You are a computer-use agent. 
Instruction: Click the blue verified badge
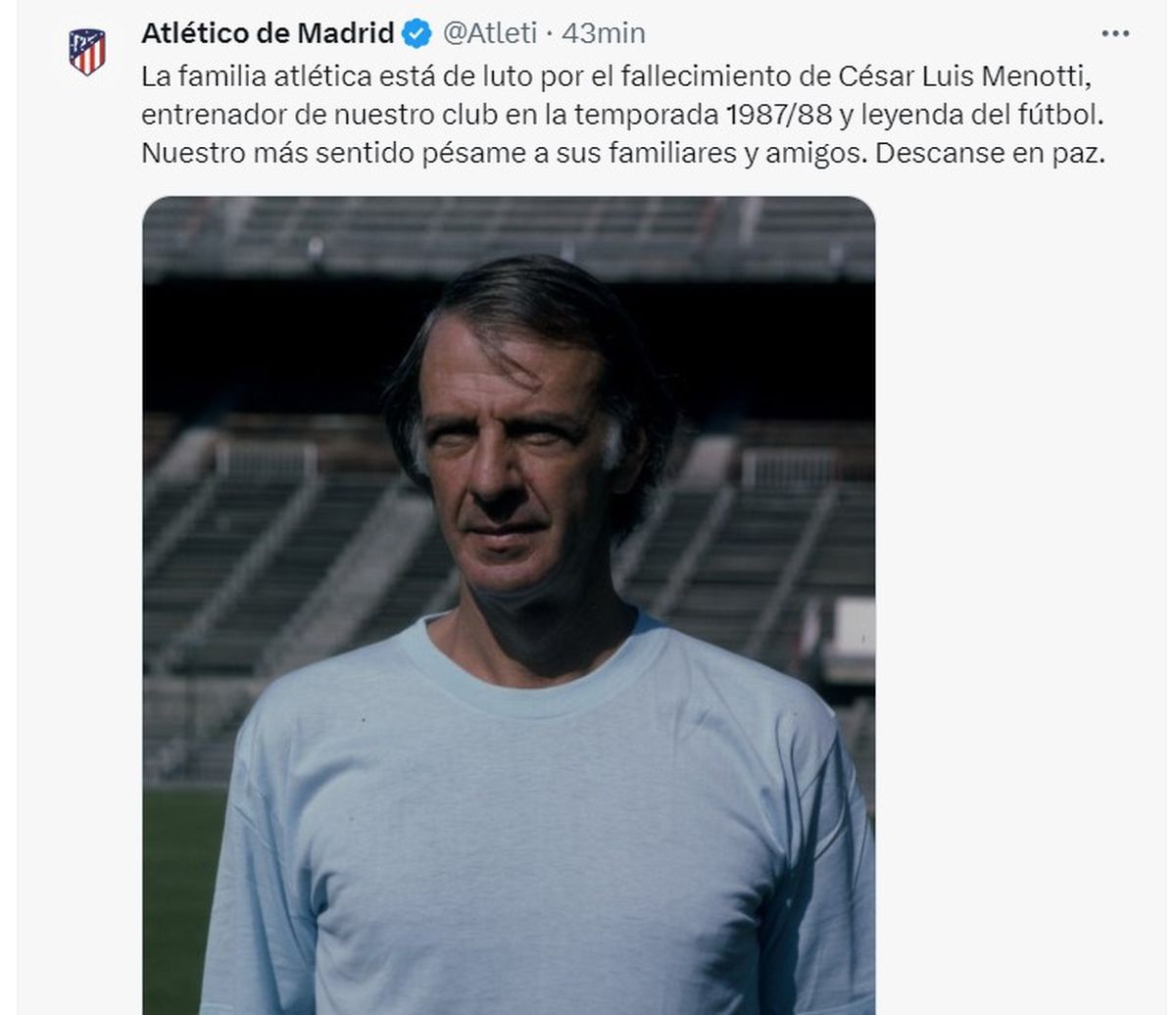tap(417, 34)
